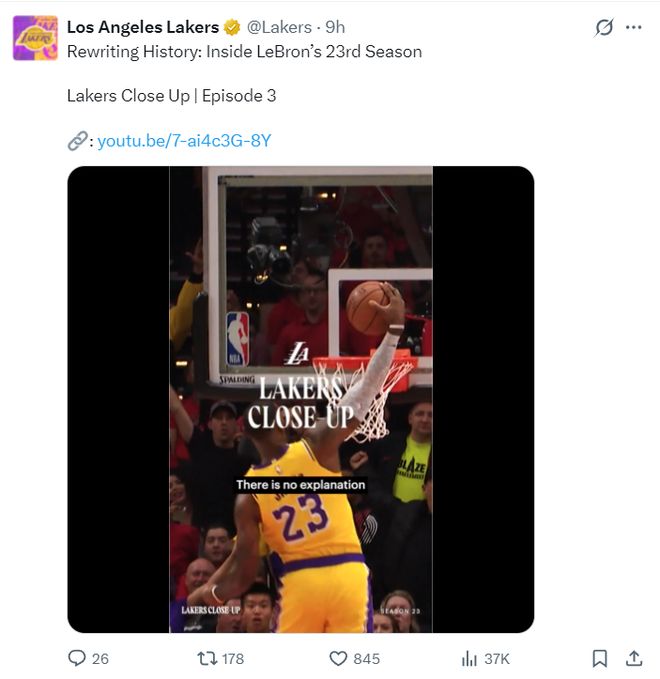
Task: Click the chain link emoji before the URL
Action: (77, 141)
